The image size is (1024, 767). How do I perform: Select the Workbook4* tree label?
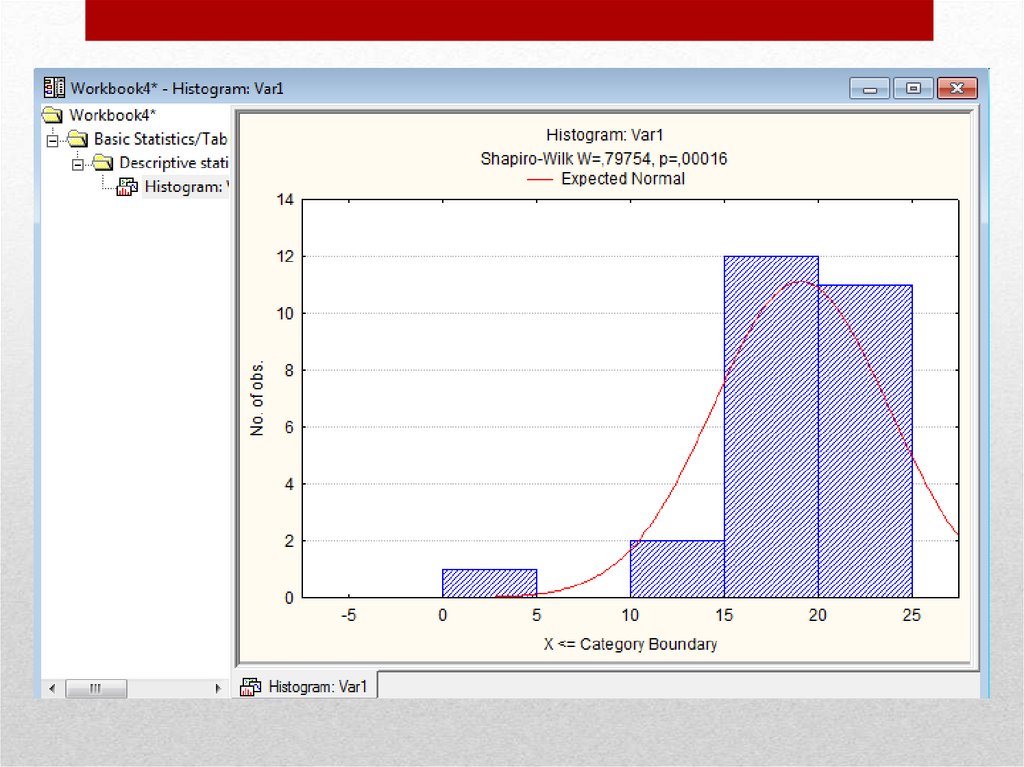coord(112,116)
